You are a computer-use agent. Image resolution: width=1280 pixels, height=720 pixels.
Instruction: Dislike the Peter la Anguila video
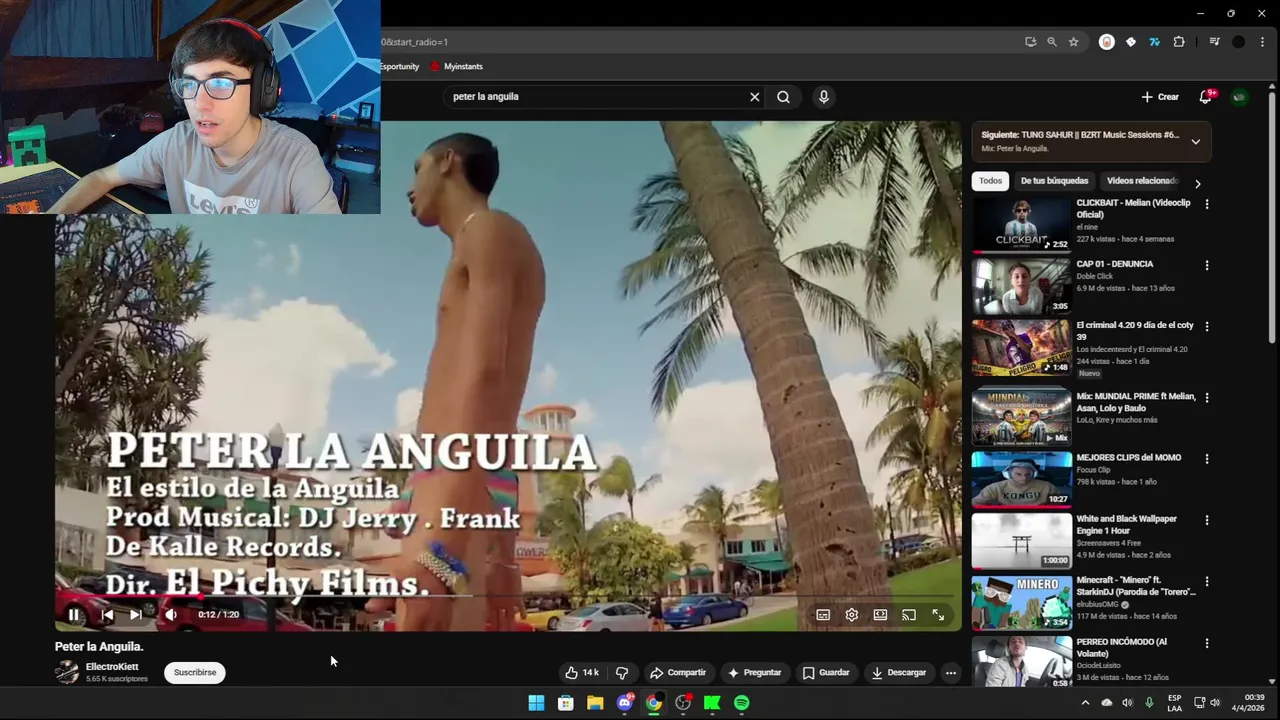coord(621,673)
